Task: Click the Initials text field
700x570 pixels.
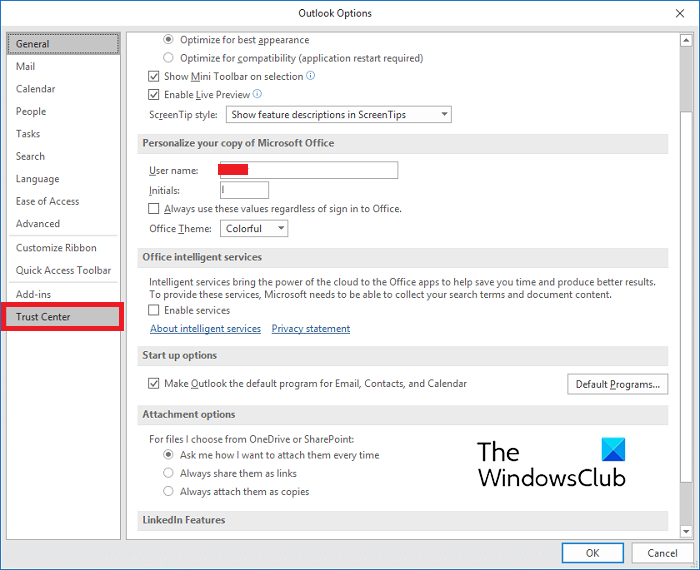Action: point(244,190)
